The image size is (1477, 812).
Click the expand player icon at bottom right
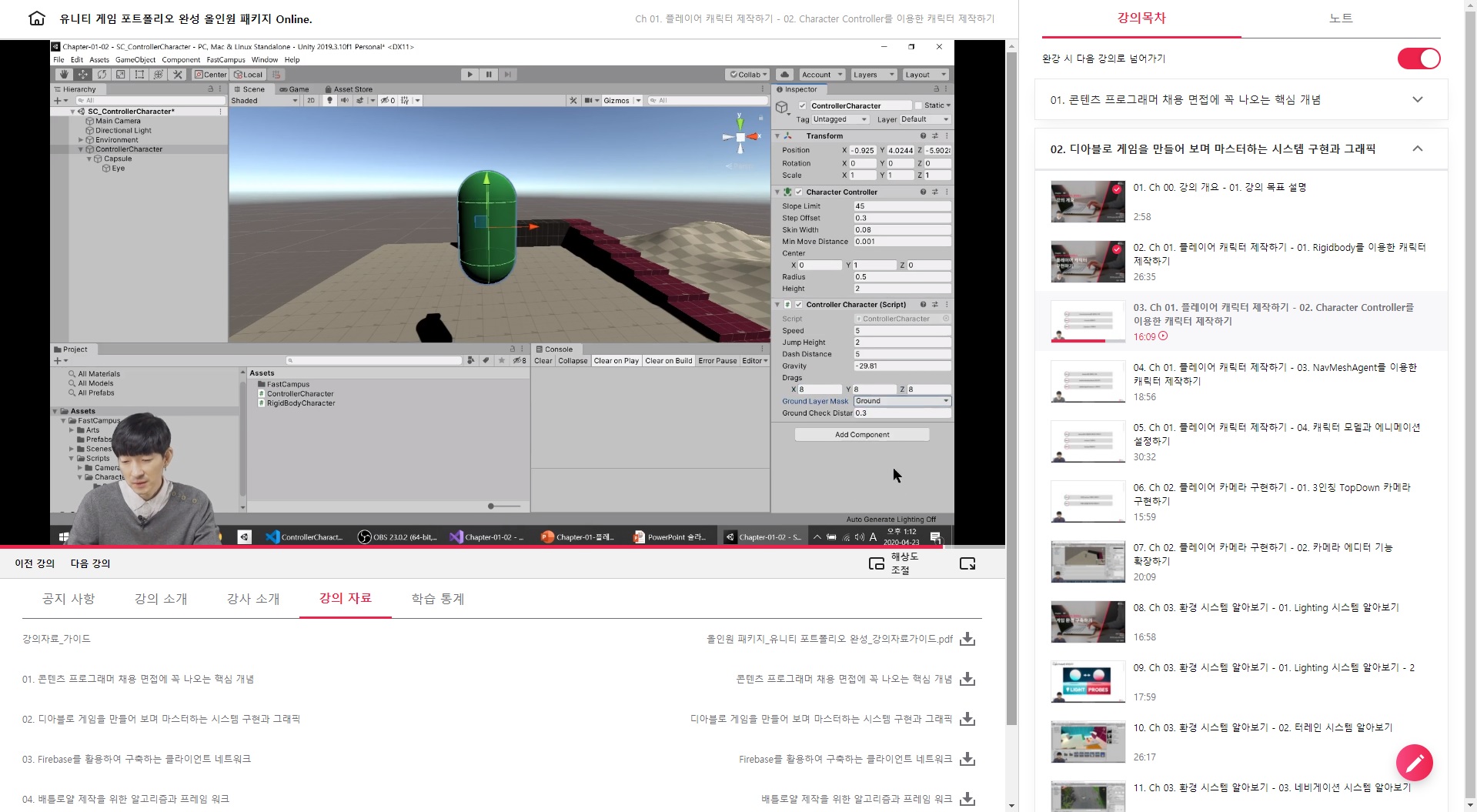[x=967, y=563]
